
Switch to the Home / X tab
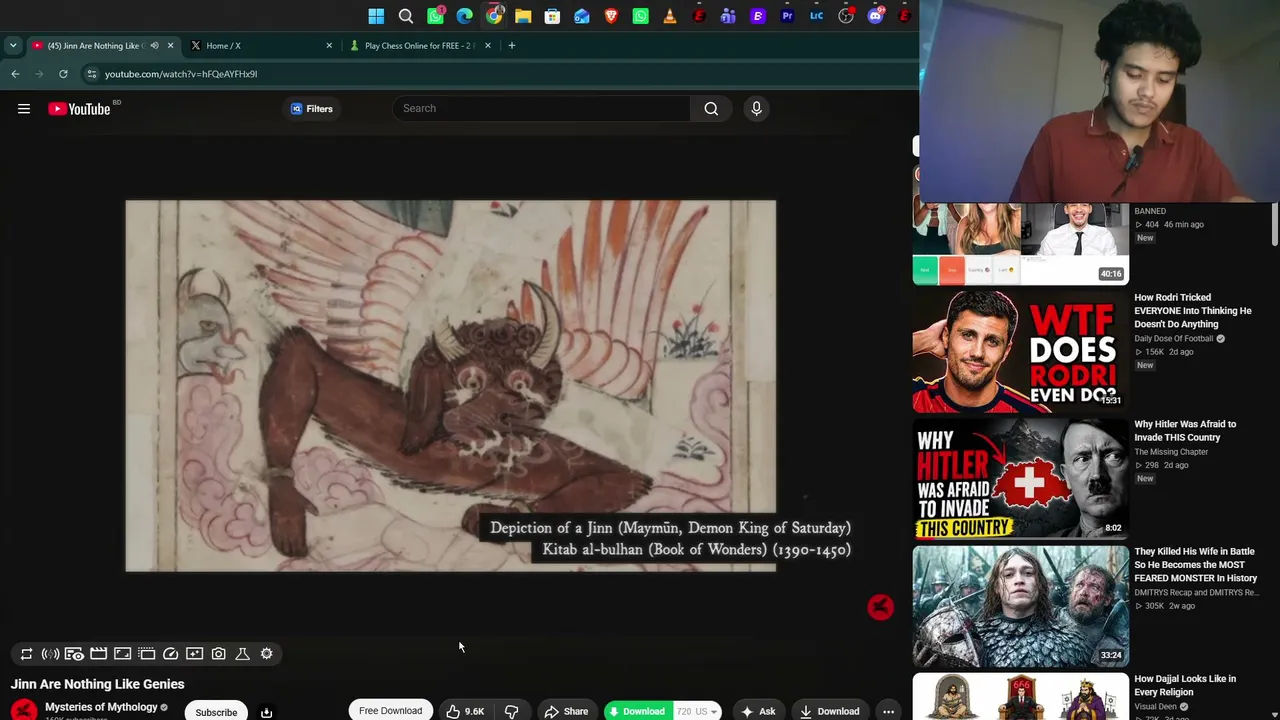(x=262, y=45)
